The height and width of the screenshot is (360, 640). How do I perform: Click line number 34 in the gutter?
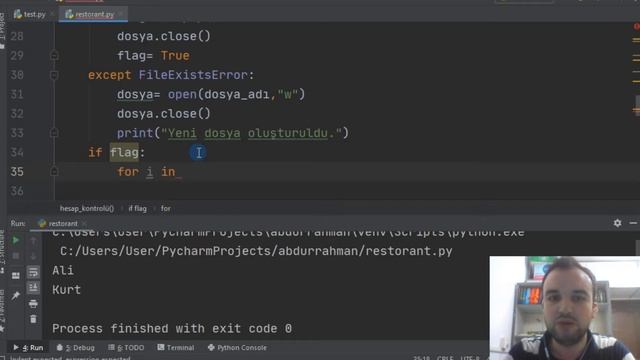coord(17,153)
